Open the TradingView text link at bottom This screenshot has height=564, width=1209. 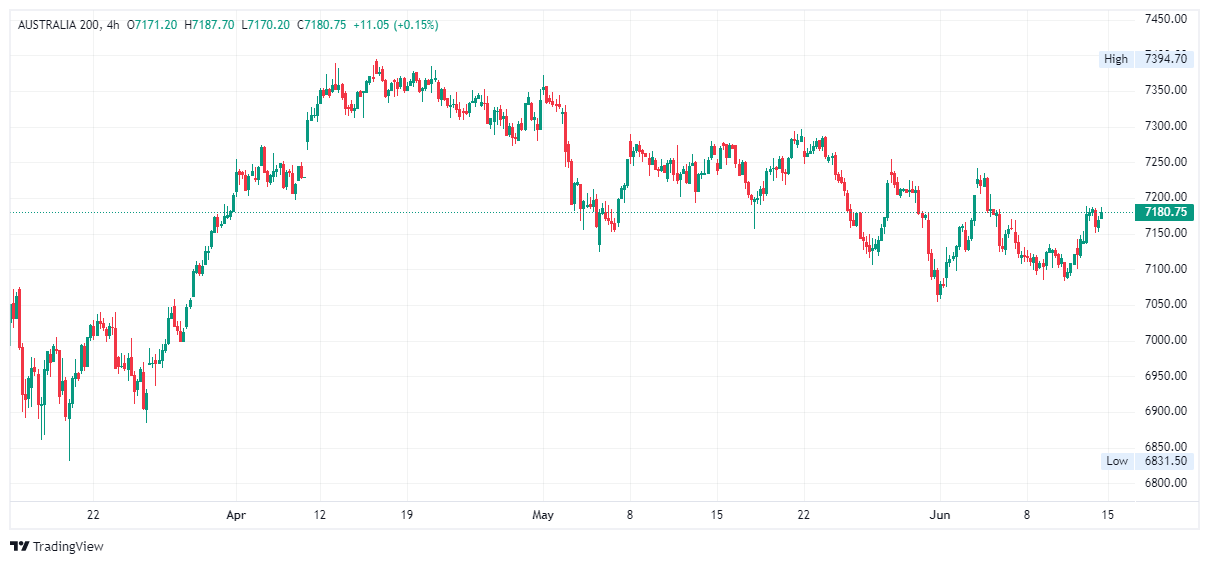(68, 547)
